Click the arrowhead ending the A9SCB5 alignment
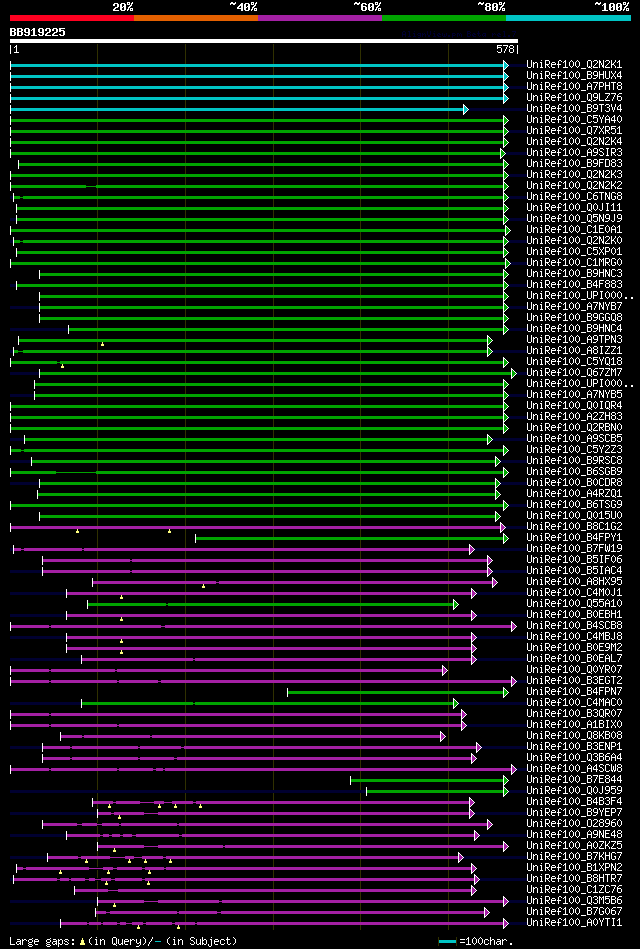 point(490,439)
